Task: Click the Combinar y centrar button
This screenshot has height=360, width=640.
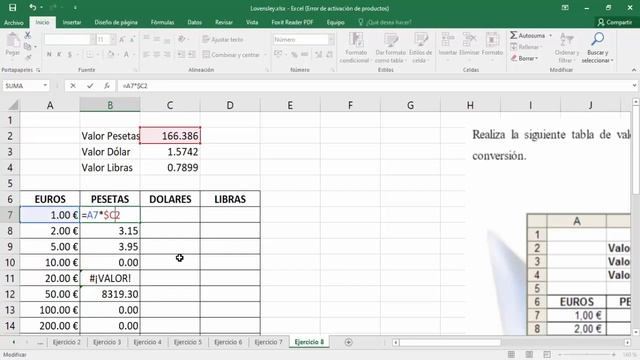Action: 231,55
